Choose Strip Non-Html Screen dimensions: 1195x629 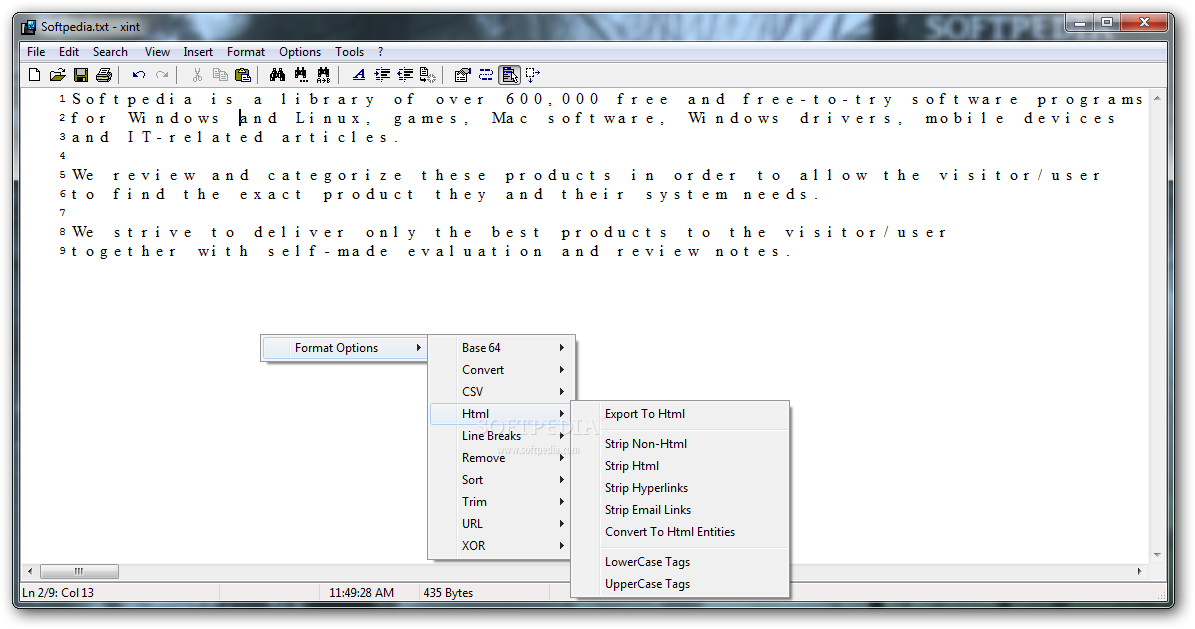click(680, 444)
